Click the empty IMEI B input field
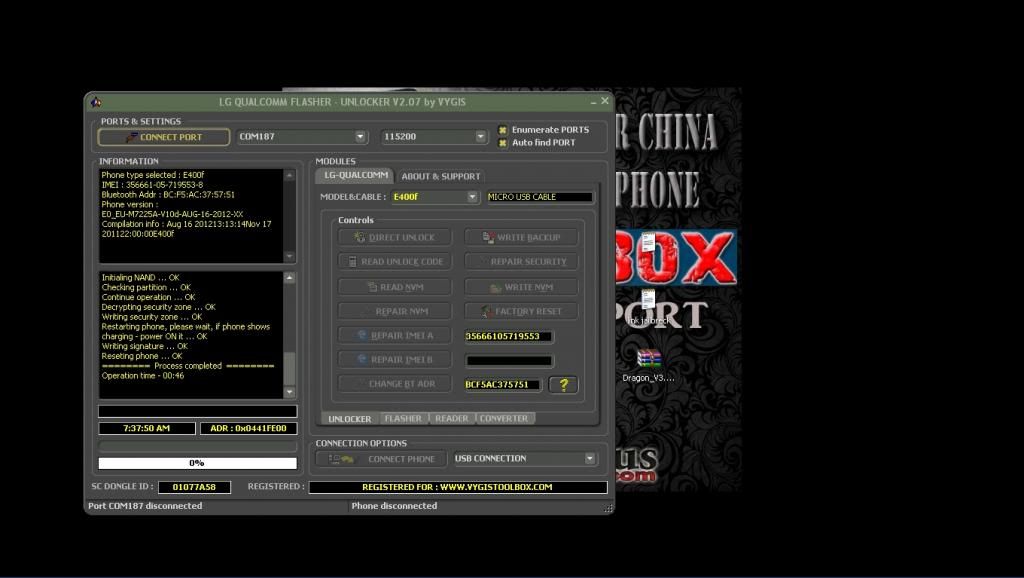 509,361
